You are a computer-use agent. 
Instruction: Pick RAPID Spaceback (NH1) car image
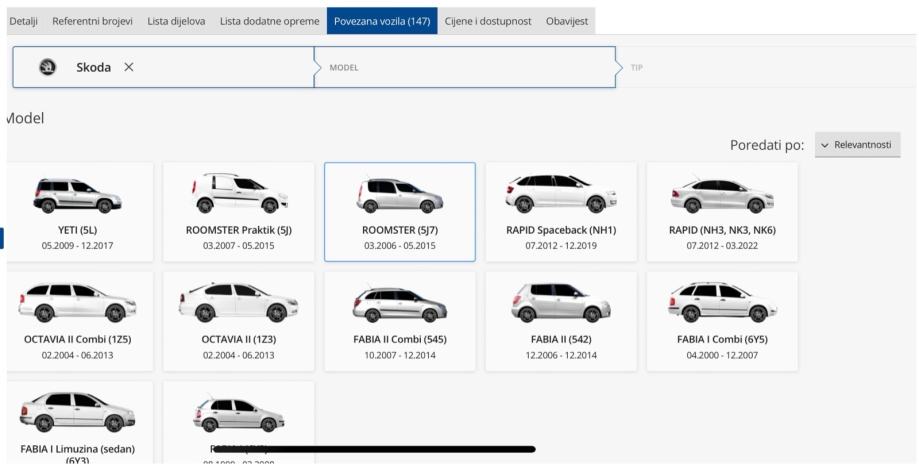(561, 193)
